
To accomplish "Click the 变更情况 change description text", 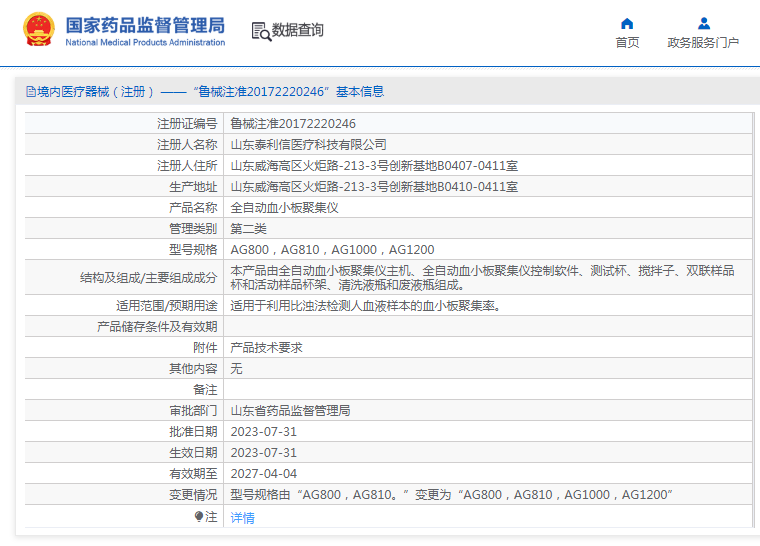I will (451, 495).
